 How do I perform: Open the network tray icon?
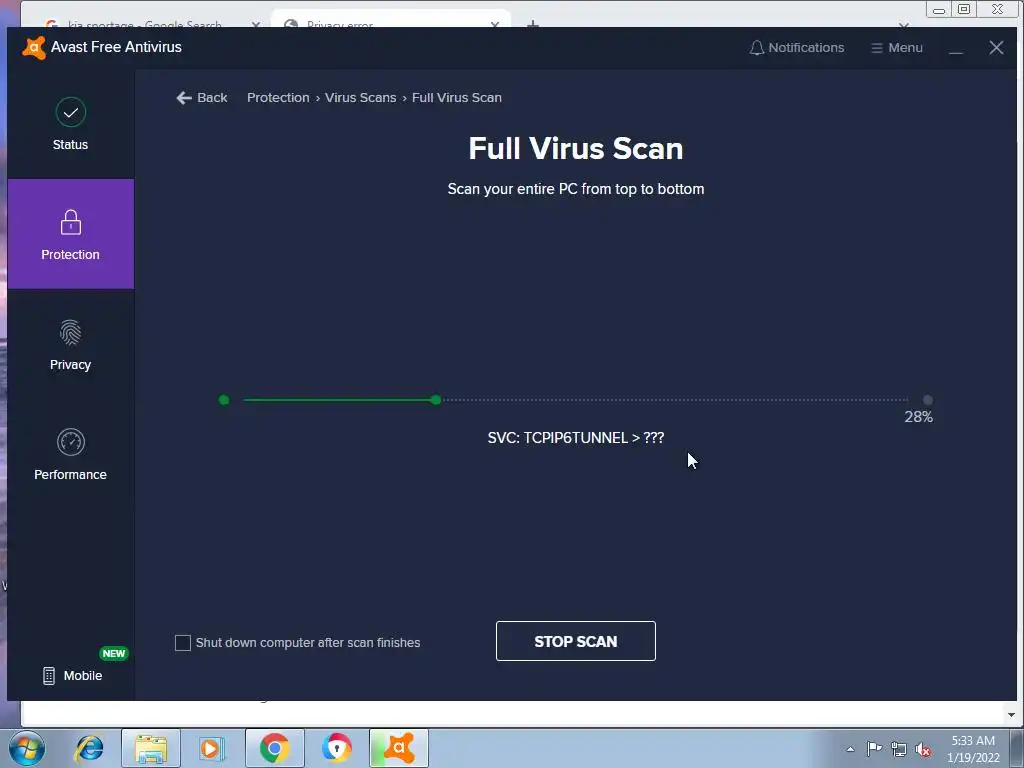point(899,749)
